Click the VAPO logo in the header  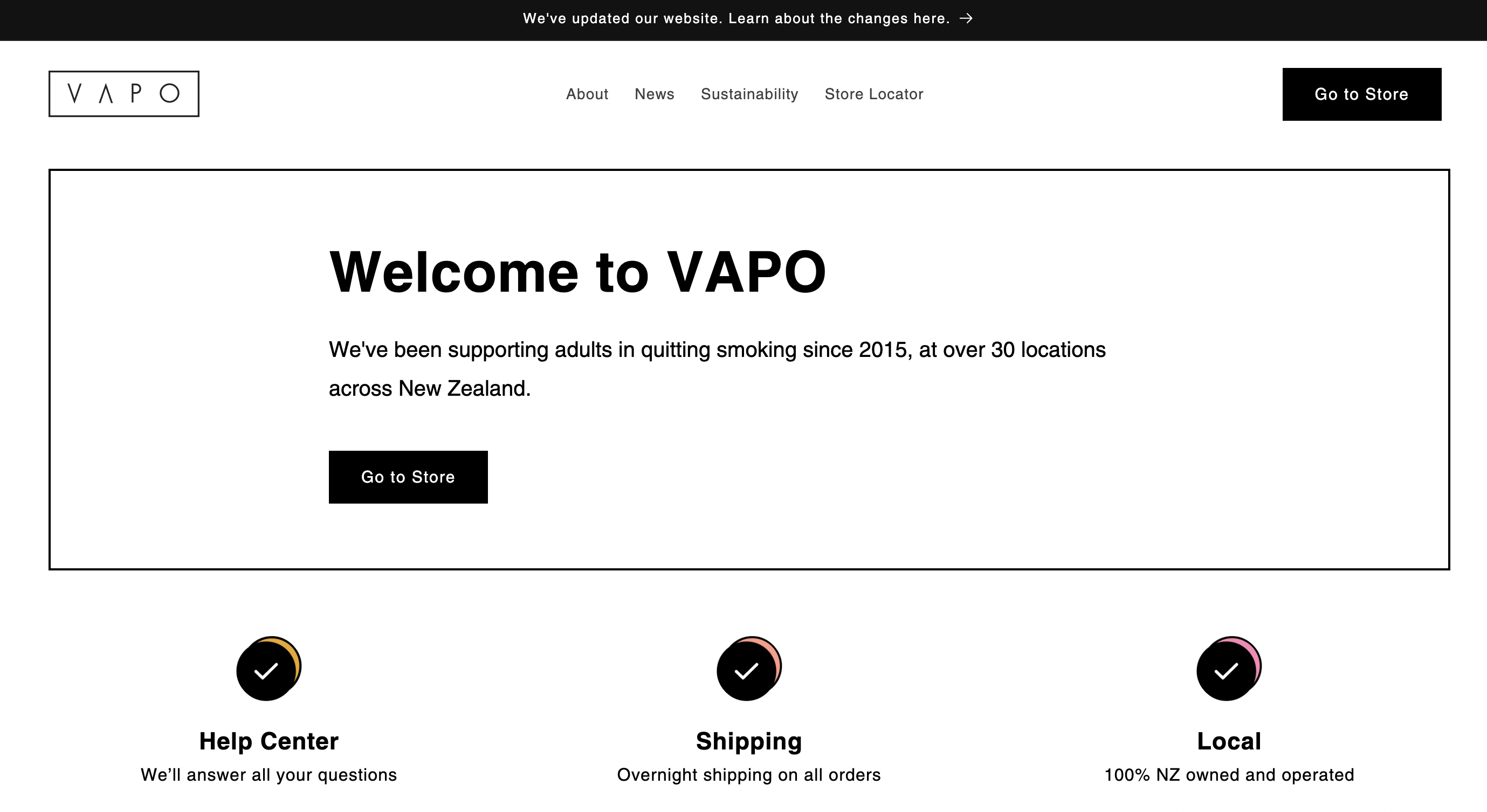124,93
